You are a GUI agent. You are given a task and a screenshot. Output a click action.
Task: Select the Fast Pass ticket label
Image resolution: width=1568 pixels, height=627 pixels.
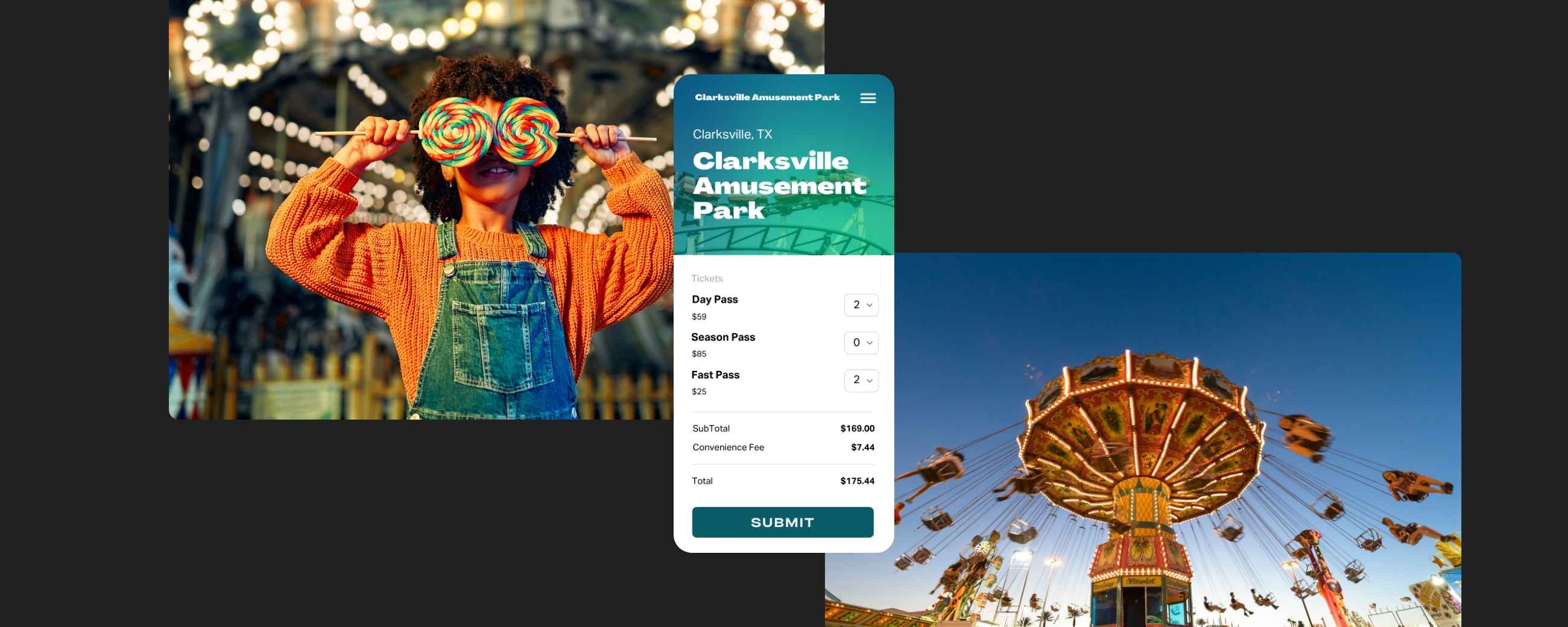click(x=715, y=375)
